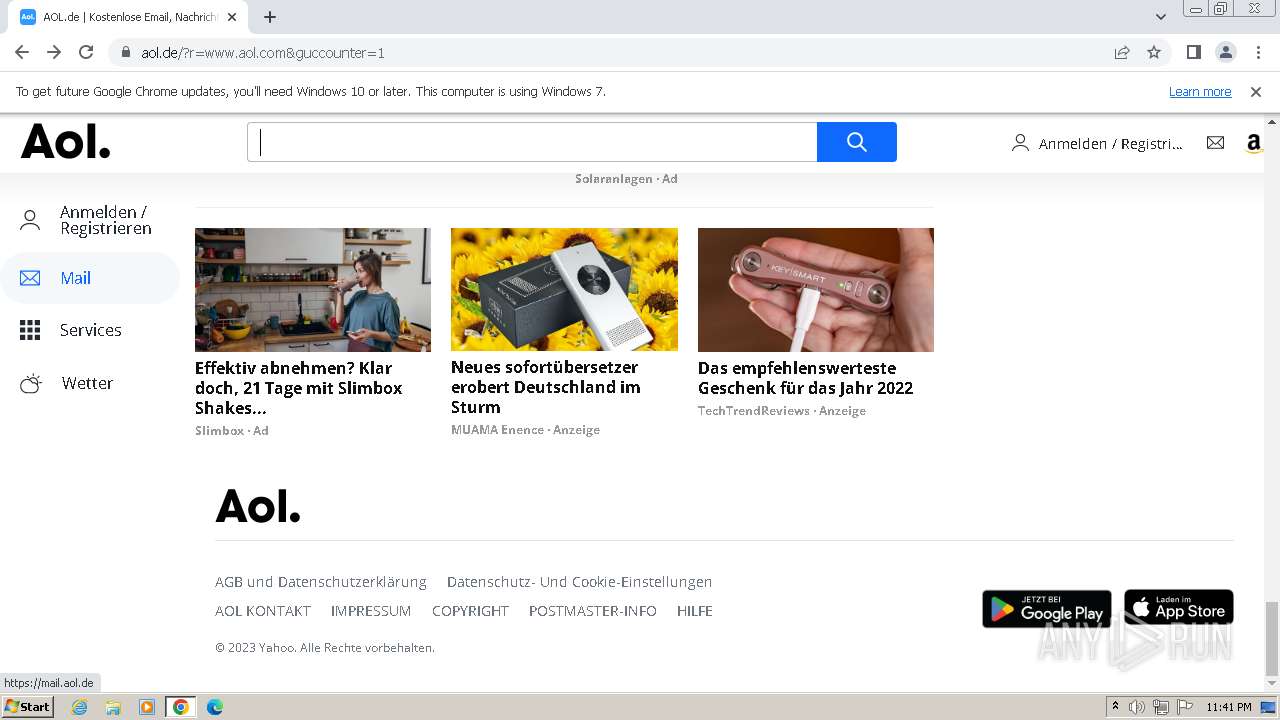
Task: Open the Amazon icon in header
Action: click(x=1254, y=143)
